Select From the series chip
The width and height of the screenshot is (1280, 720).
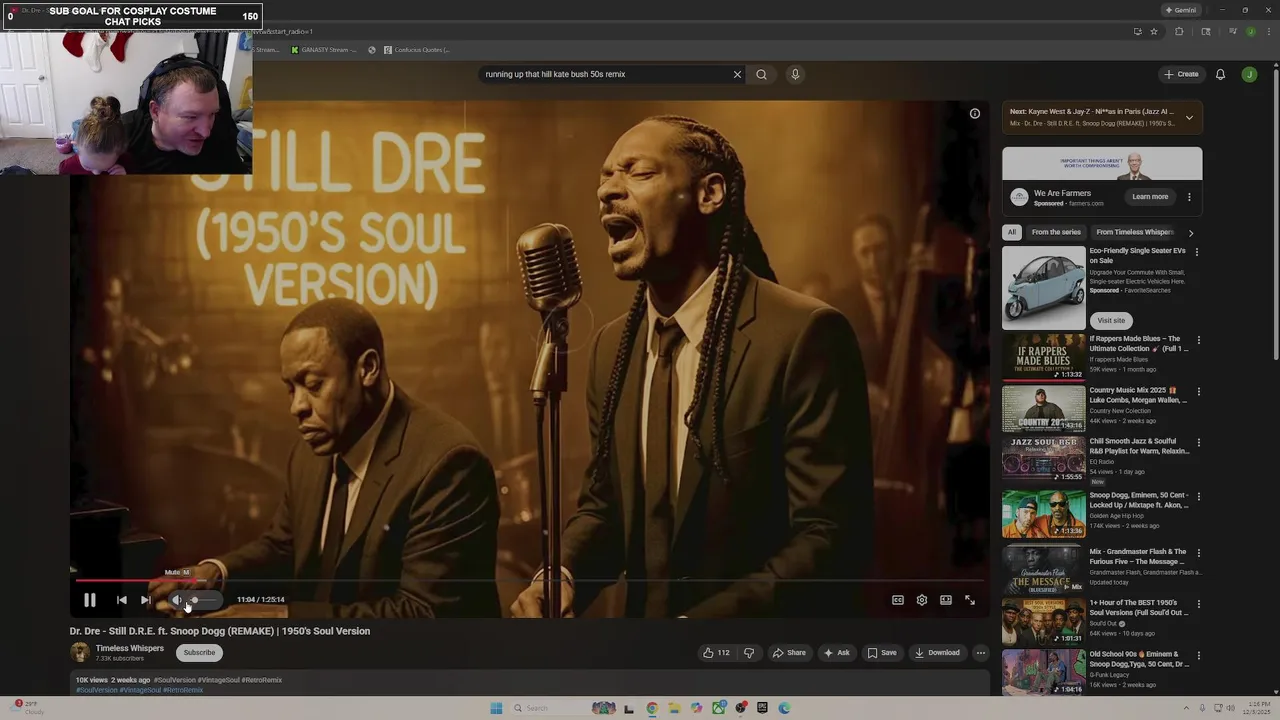tap(1056, 232)
